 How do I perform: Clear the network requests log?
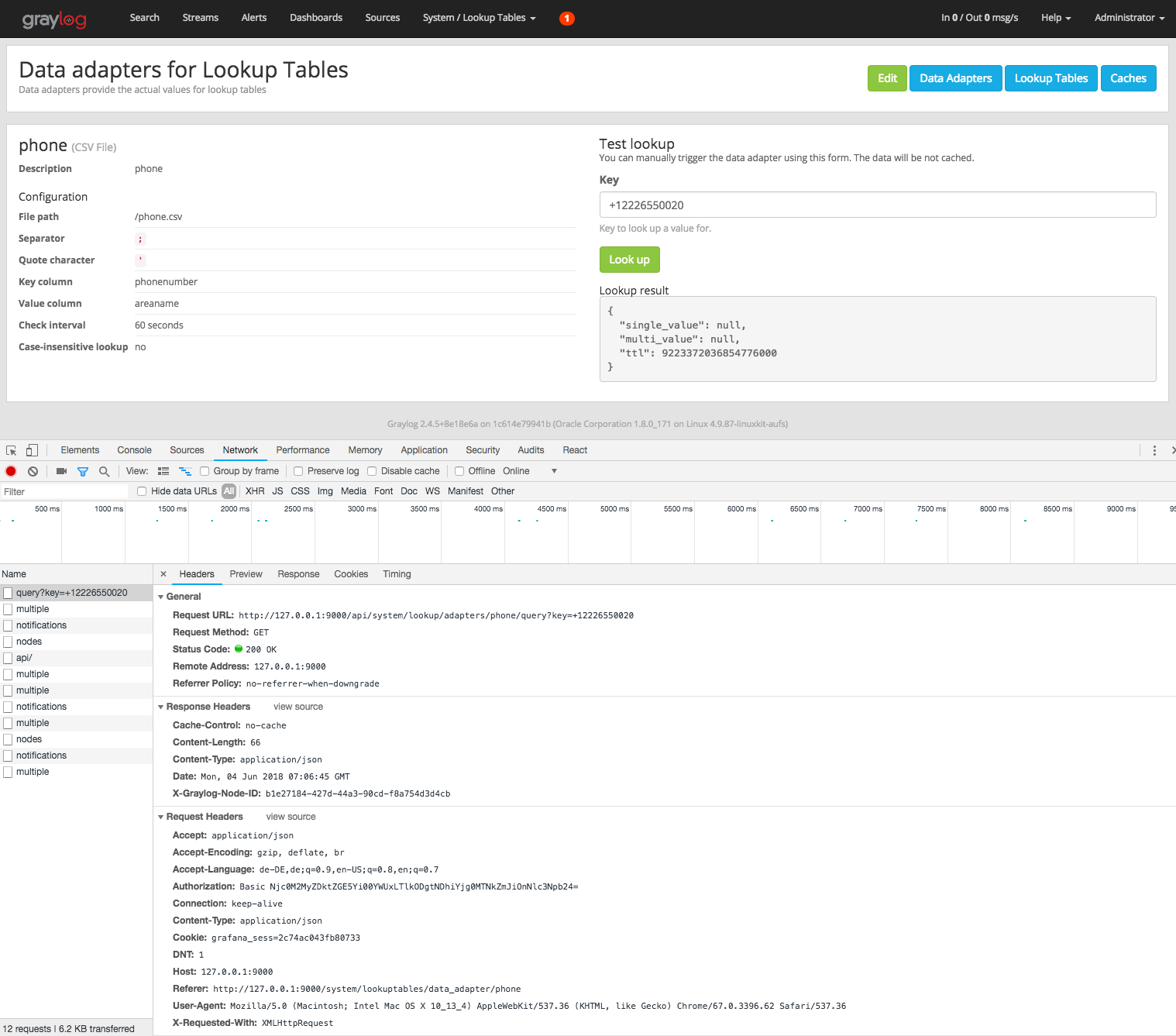32,471
